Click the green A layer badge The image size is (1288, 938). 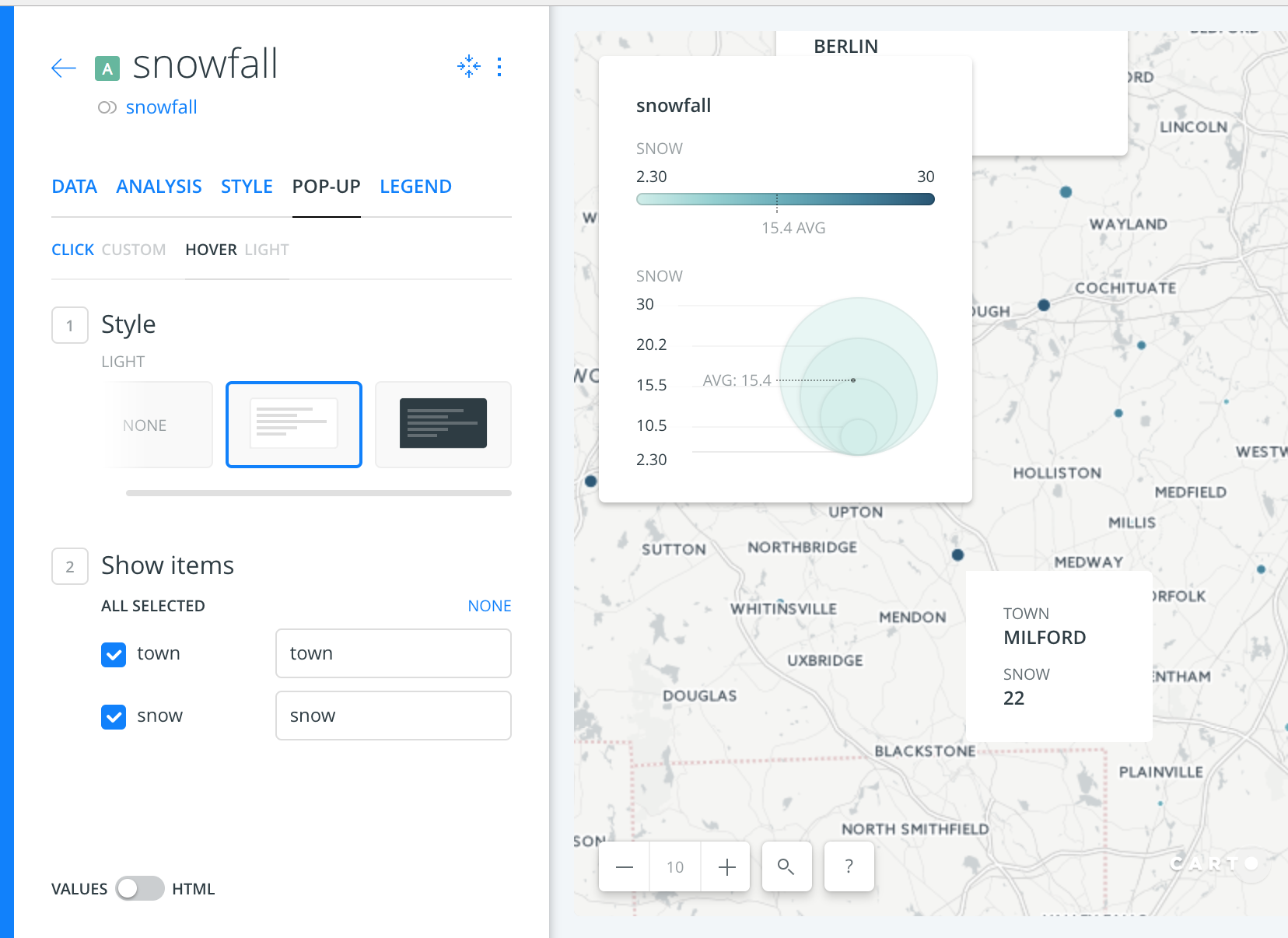point(107,68)
